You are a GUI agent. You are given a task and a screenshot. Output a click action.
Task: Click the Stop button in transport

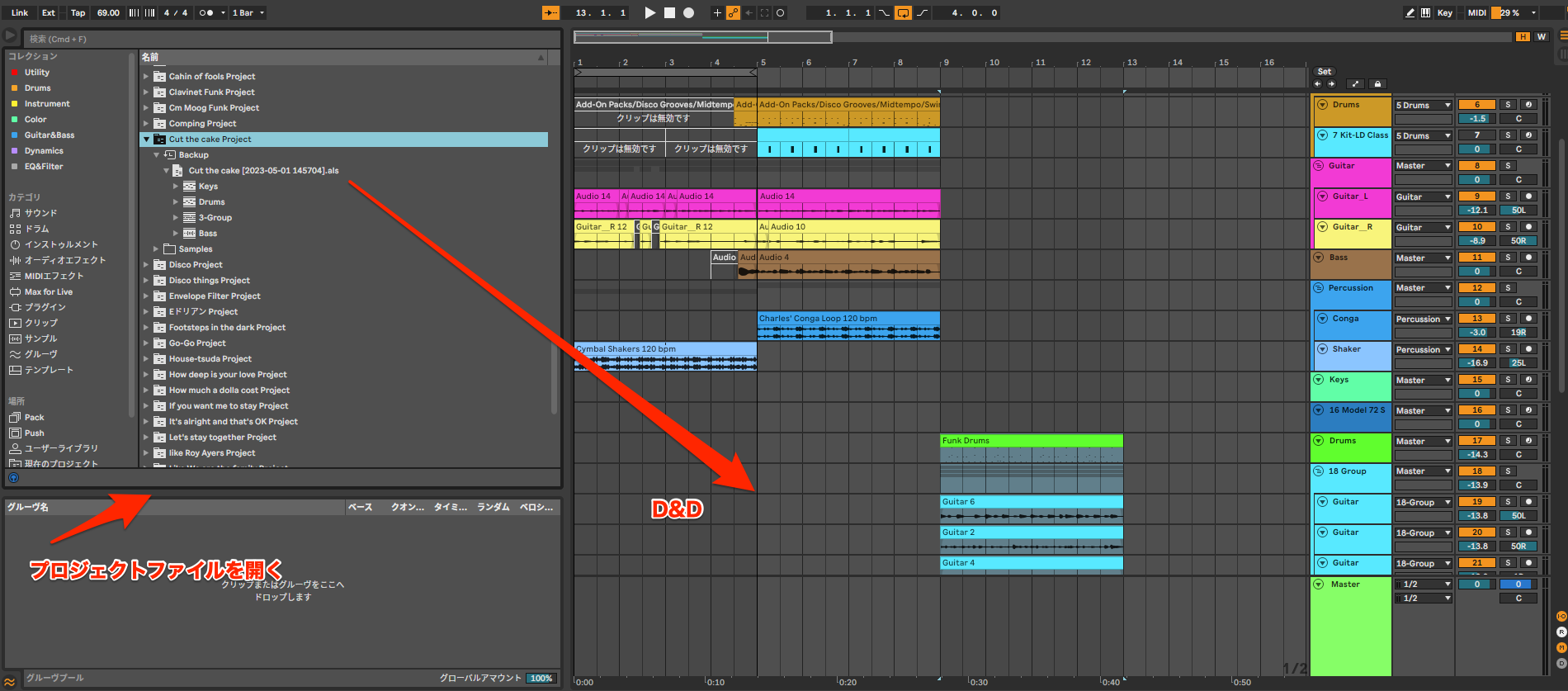pos(669,13)
